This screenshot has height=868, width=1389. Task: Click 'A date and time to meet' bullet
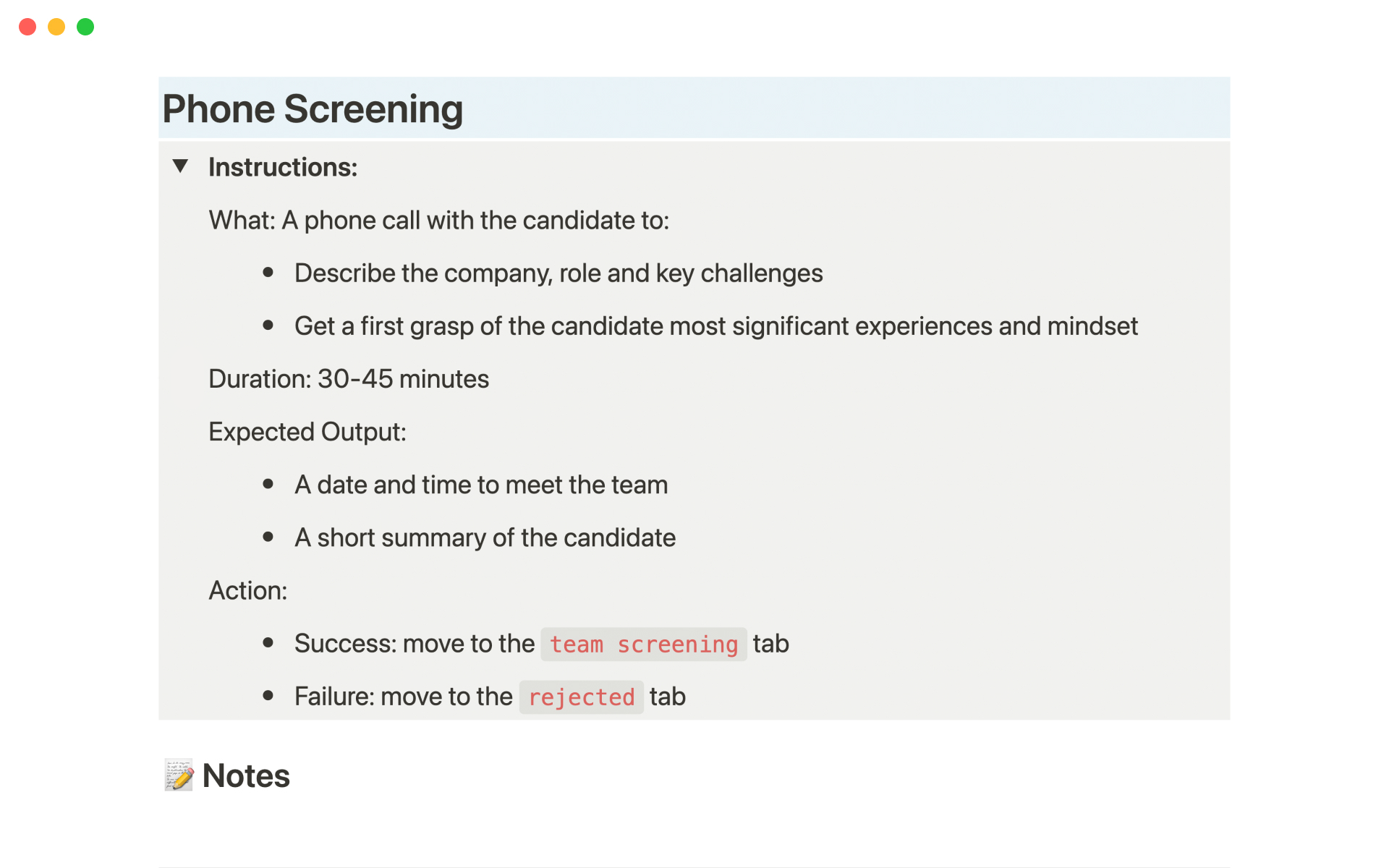pos(480,485)
